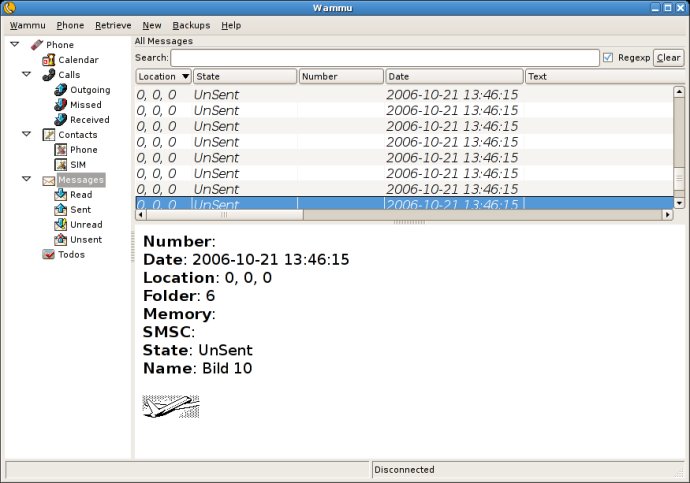Viewport: 690px width, 483px height.
Task: Sort messages by Date column header
Action: (x=454, y=76)
